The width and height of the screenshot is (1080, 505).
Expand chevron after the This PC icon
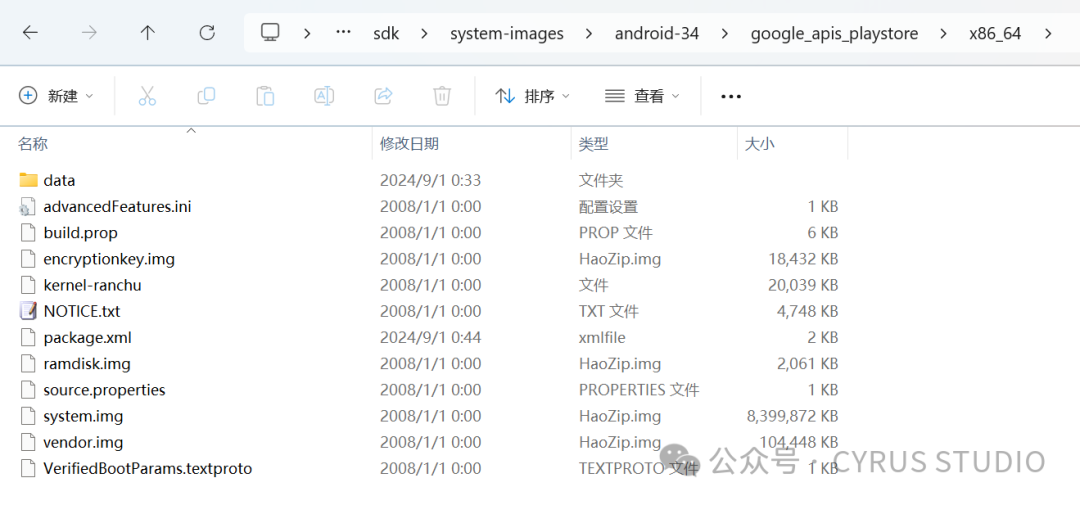[x=307, y=33]
